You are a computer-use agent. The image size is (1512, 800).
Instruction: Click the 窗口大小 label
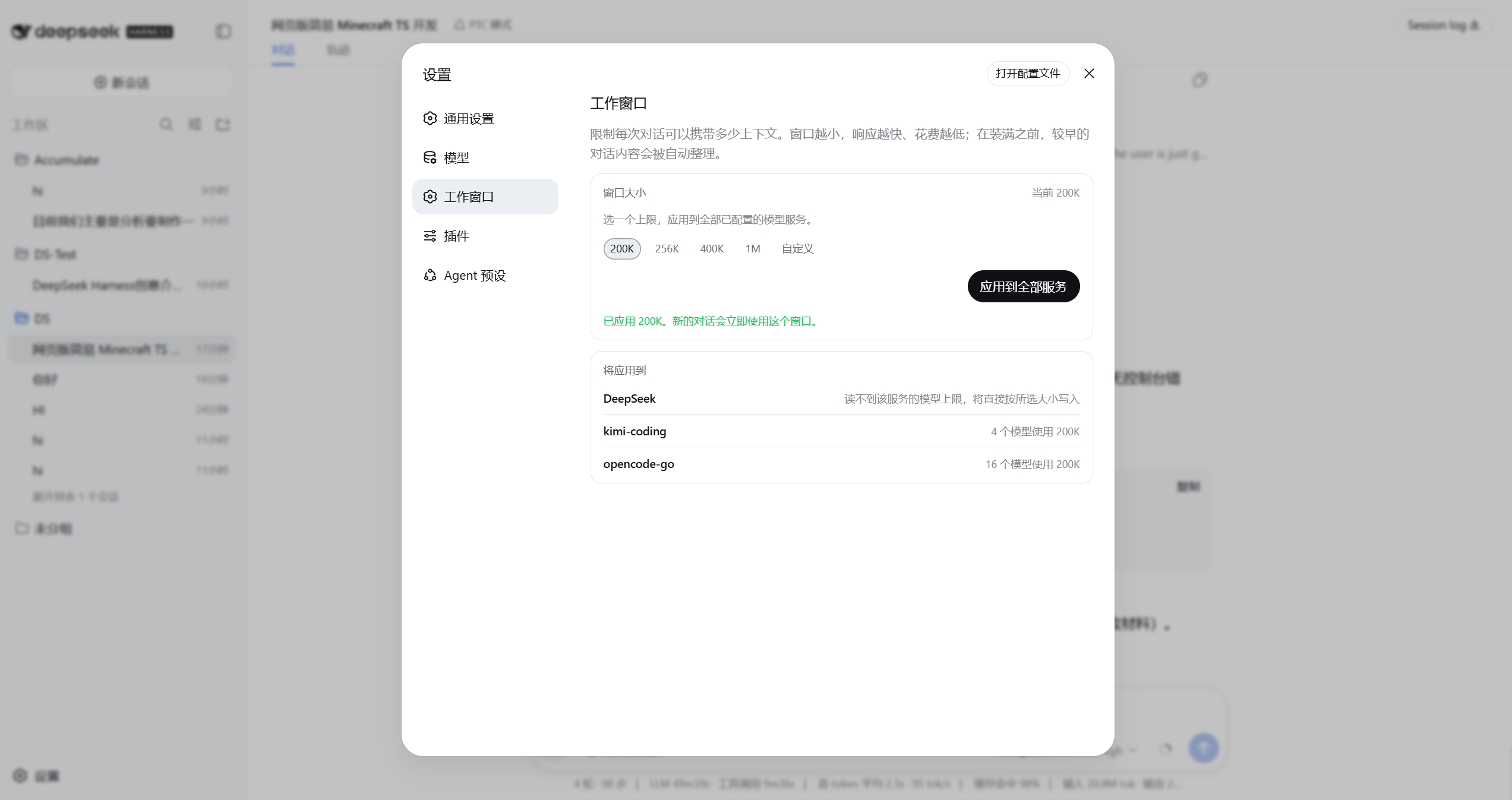(624, 192)
